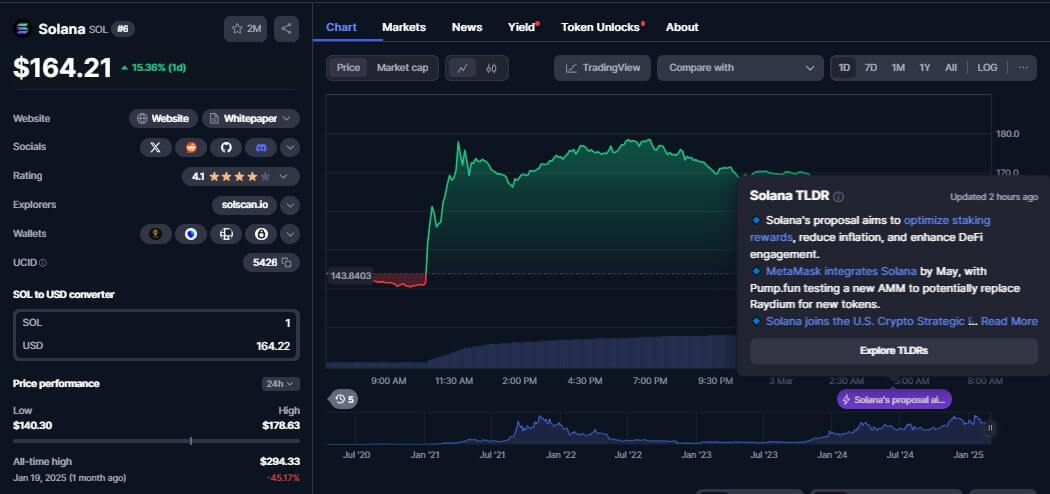Switch chart to candlestick view icon
Screen dimensions: 1050x494
(x=491, y=68)
